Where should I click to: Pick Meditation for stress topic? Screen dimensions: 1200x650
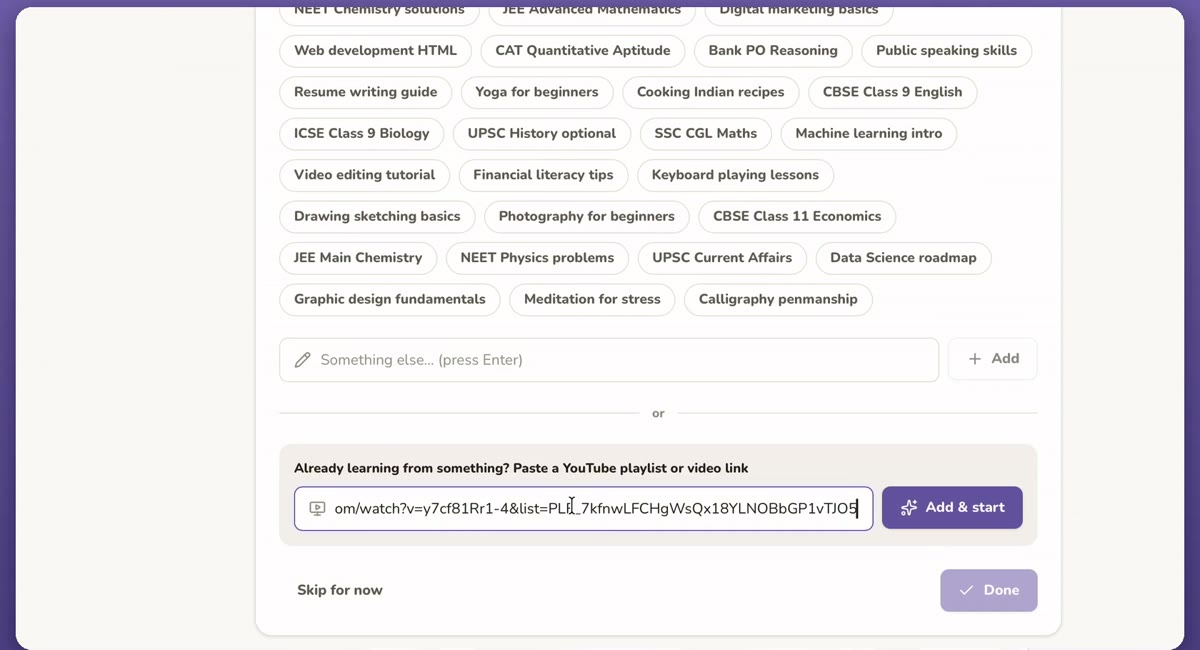click(592, 299)
